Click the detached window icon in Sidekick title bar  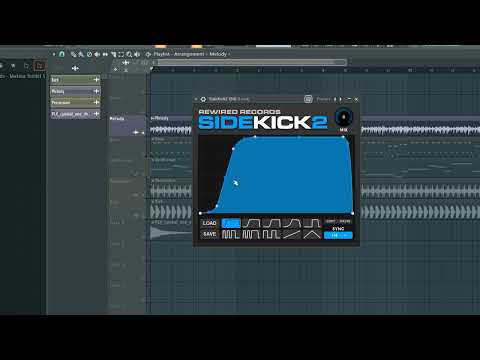click(308, 99)
